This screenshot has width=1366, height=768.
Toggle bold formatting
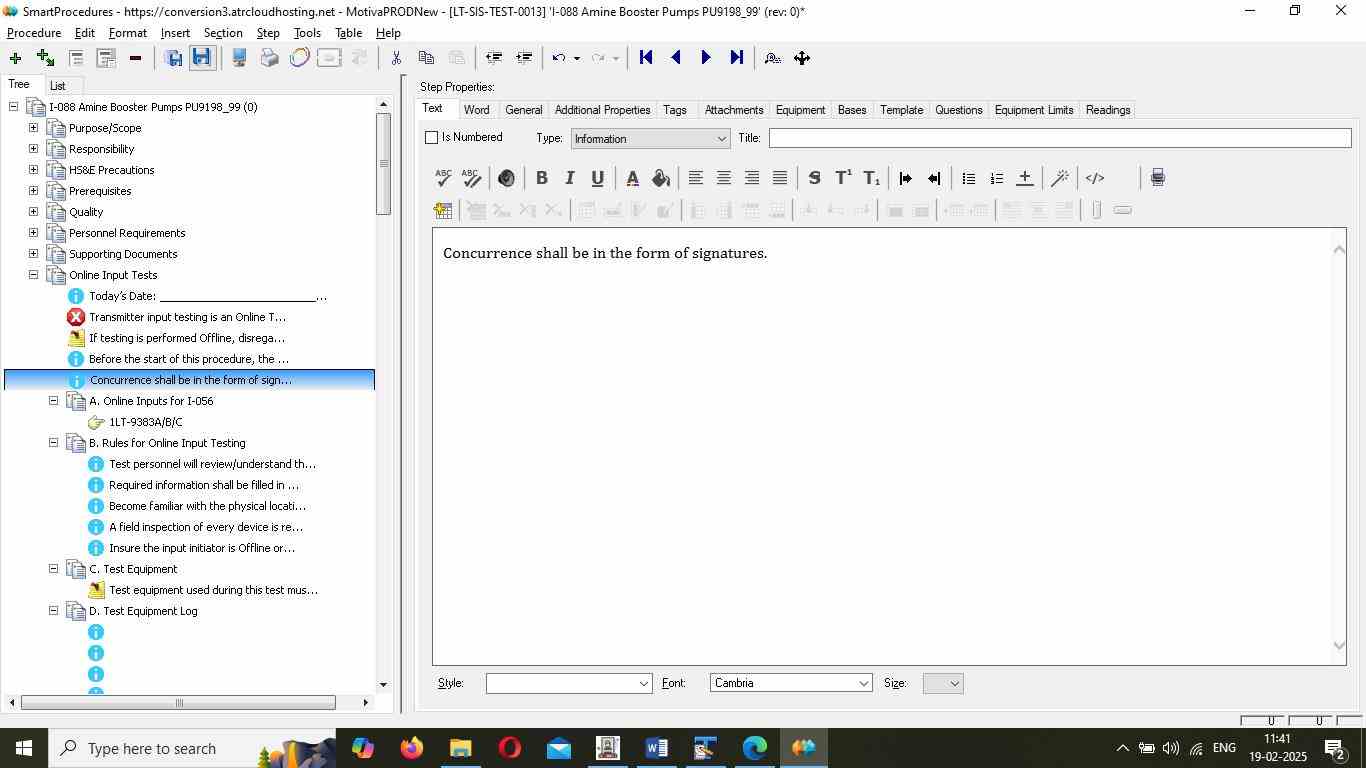[x=541, y=178]
